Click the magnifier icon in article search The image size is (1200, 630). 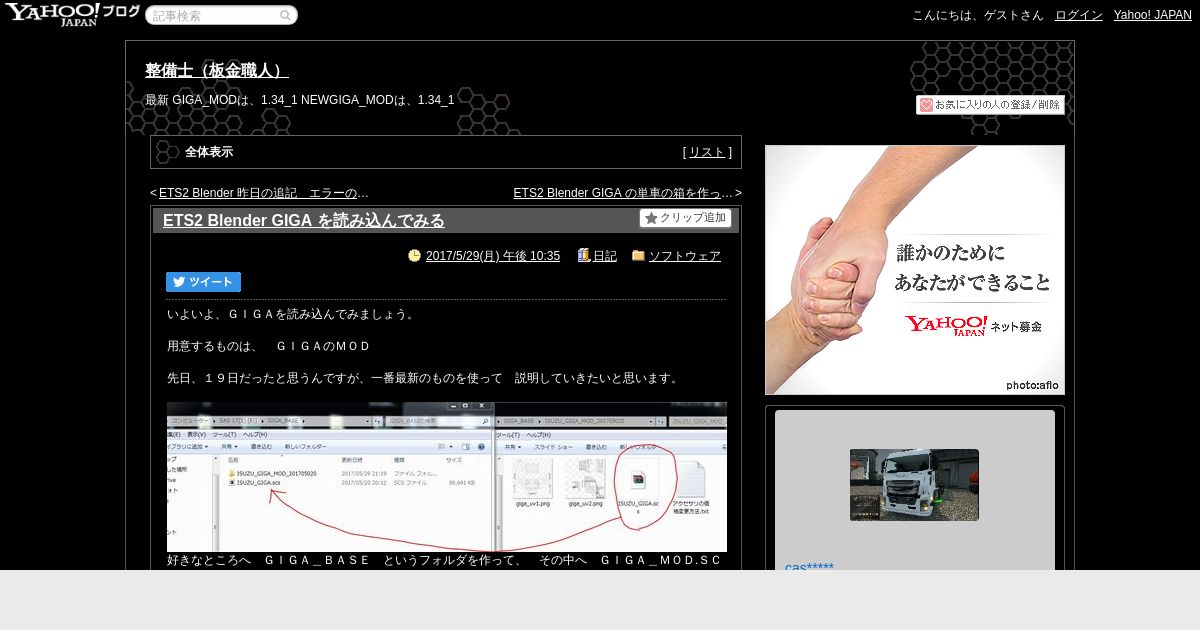(285, 15)
